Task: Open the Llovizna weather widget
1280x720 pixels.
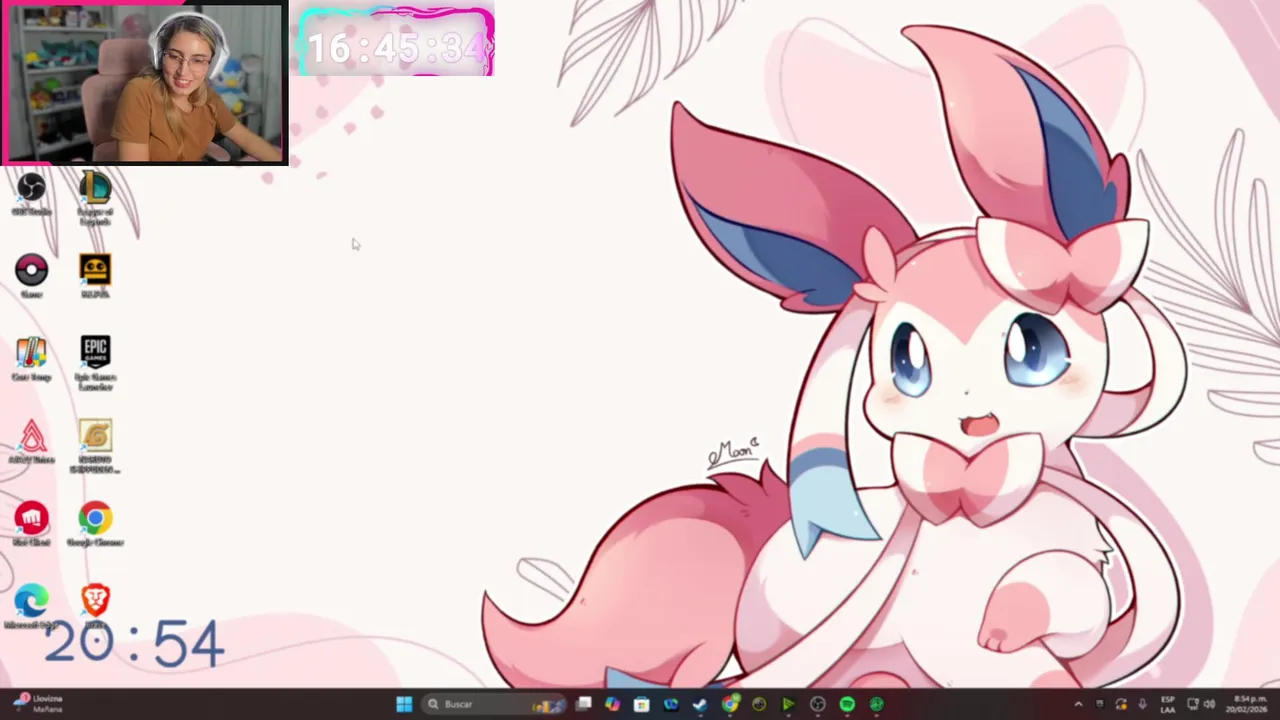Action: 39,704
